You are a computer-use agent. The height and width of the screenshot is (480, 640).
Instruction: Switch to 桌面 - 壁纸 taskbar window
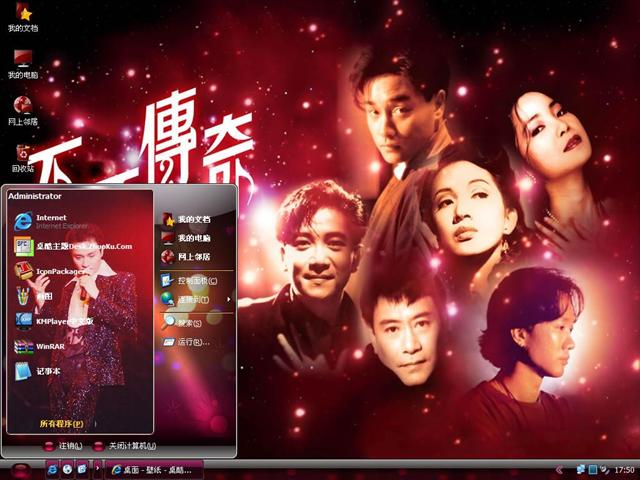point(154,470)
